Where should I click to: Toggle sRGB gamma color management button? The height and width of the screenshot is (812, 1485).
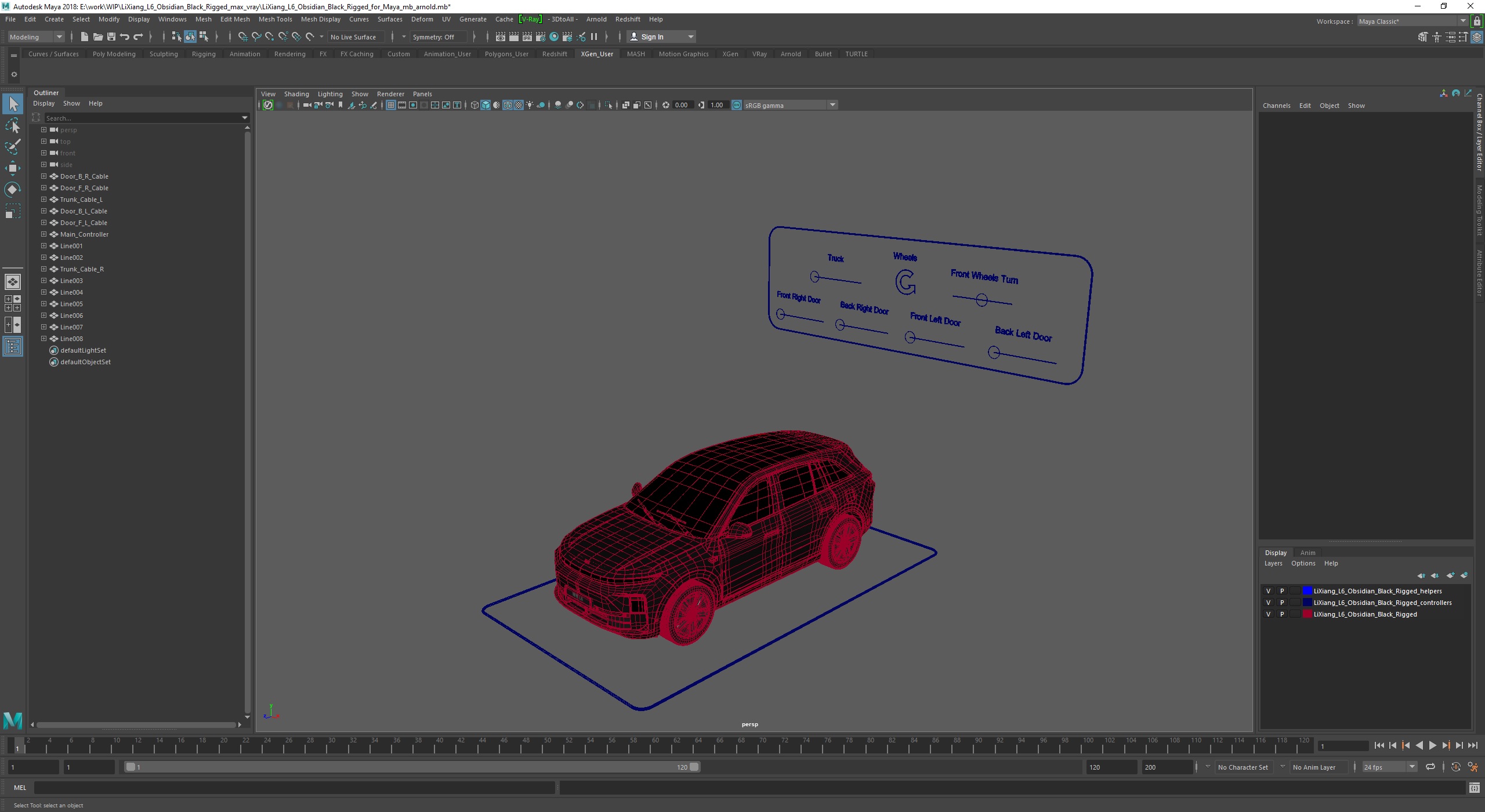pos(736,105)
